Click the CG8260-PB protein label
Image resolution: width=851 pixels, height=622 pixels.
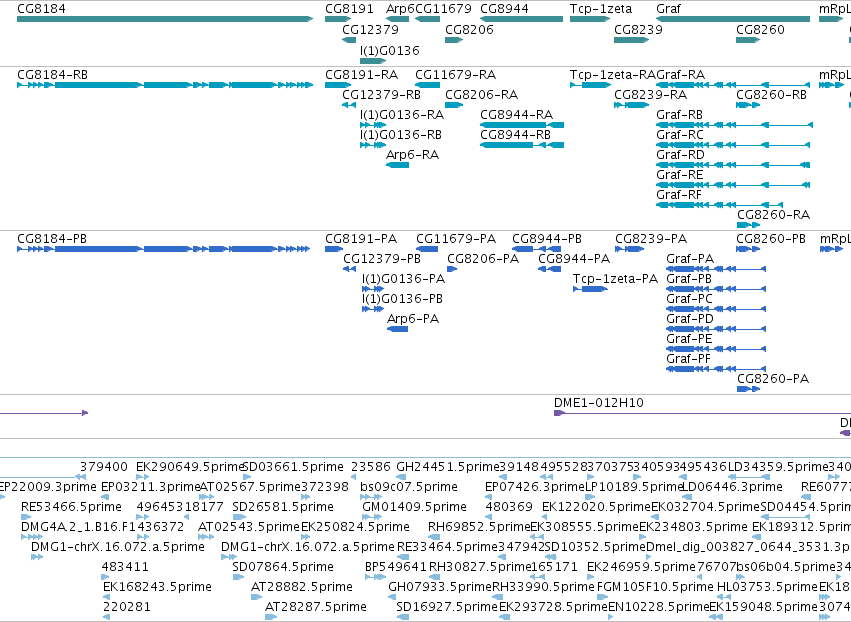[771, 239]
